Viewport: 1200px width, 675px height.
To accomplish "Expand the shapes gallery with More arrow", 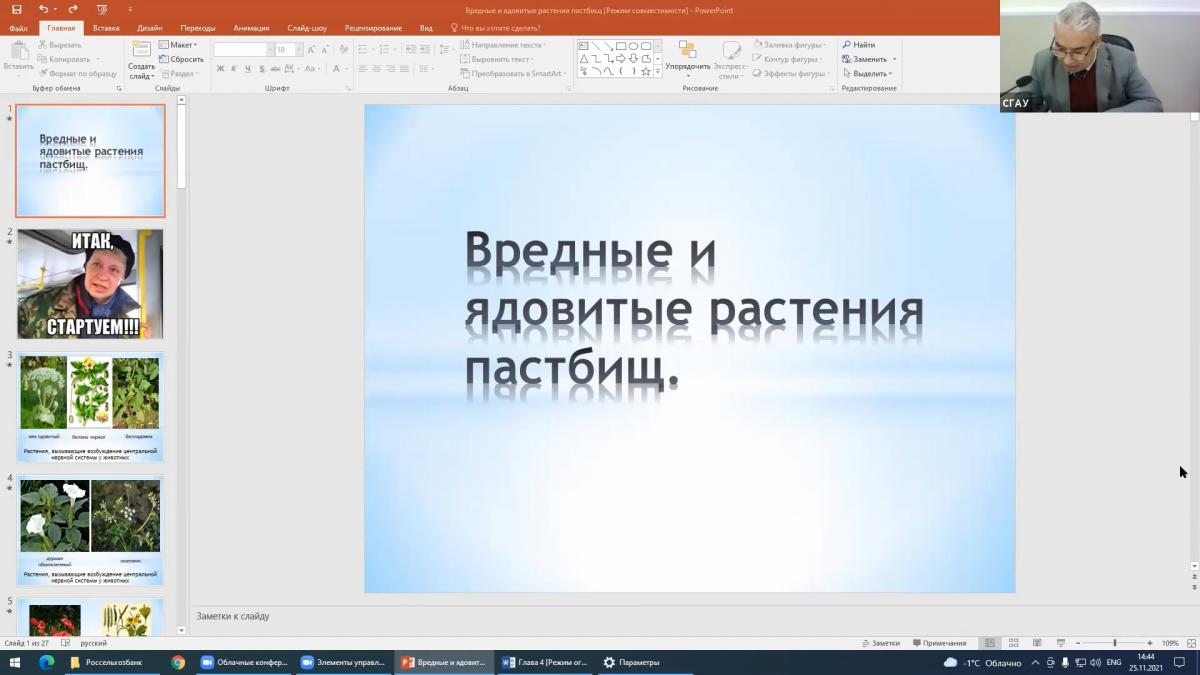I will point(657,72).
